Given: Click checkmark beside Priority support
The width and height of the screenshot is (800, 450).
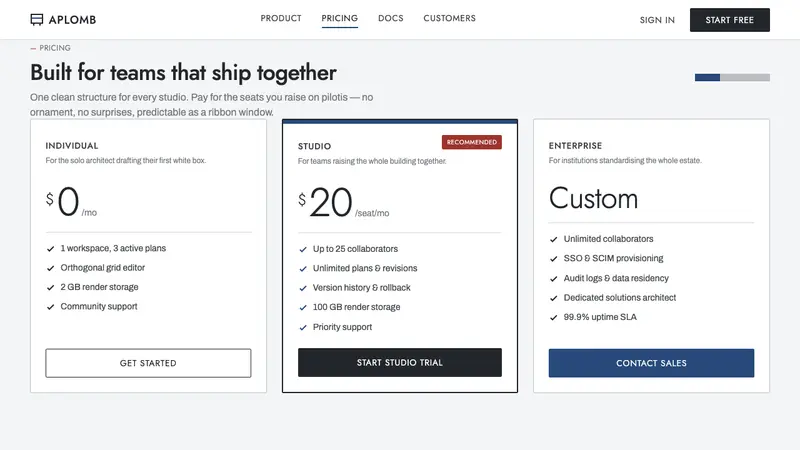Looking at the screenshot, I should (x=303, y=328).
